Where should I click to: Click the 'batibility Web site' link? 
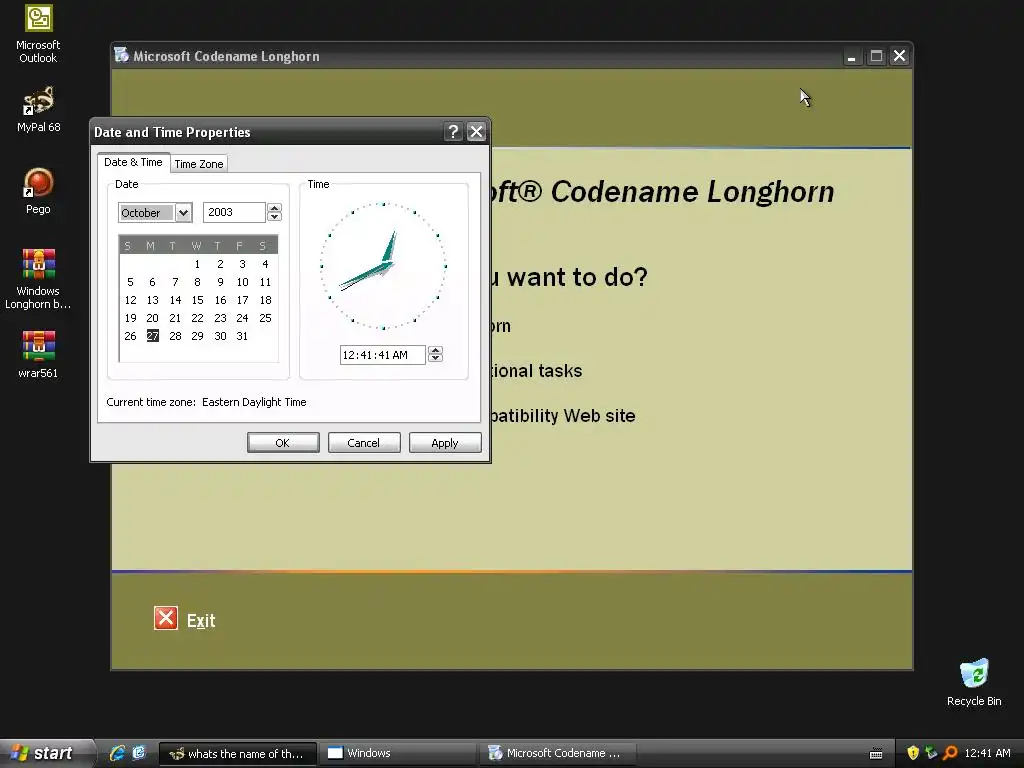pyautogui.click(x=563, y=416)
